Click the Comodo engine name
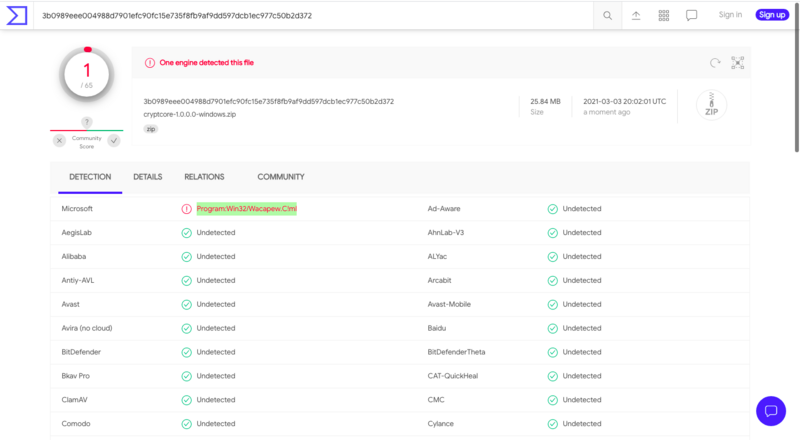This screenshot has height=440, width=800. point(76,424)
